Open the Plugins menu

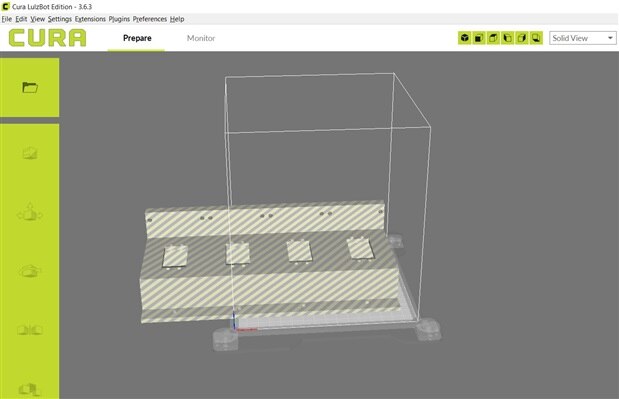tap(119, 19)
